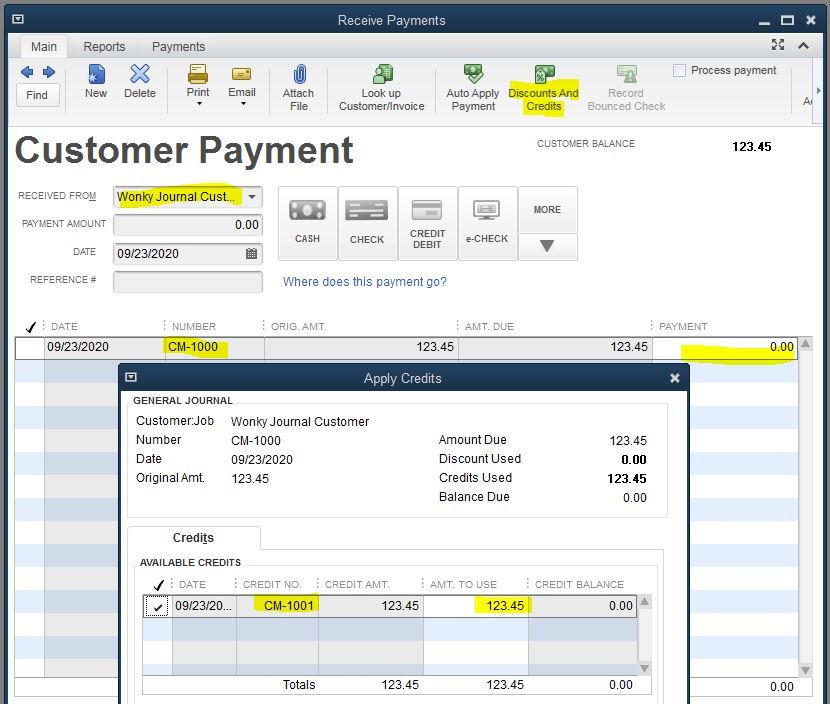
Task: Open Discounts And Credits
Action: (543, 87)
